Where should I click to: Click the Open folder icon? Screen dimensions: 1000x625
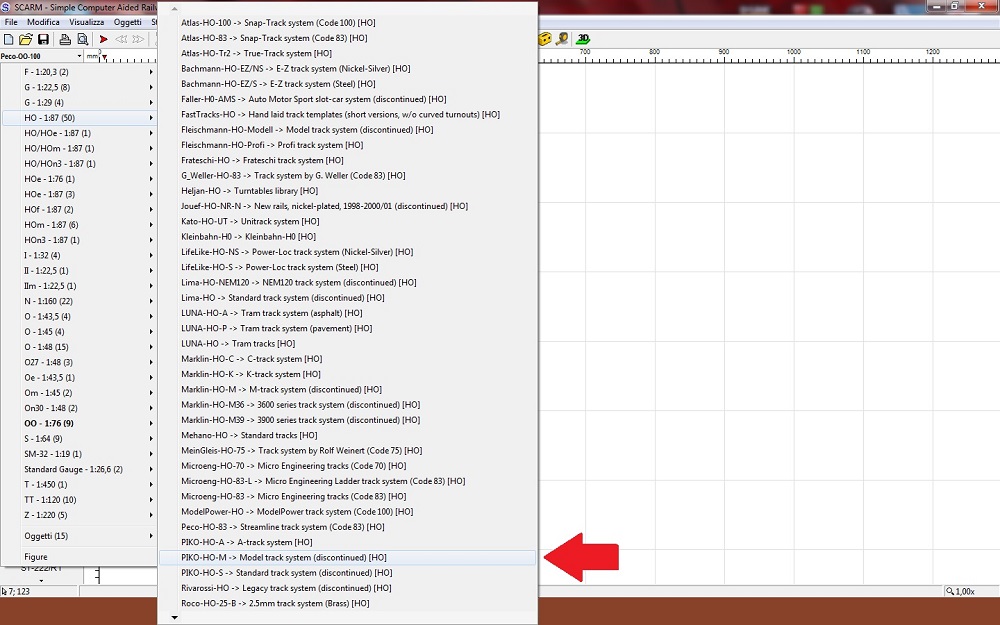tap(26, 39)
